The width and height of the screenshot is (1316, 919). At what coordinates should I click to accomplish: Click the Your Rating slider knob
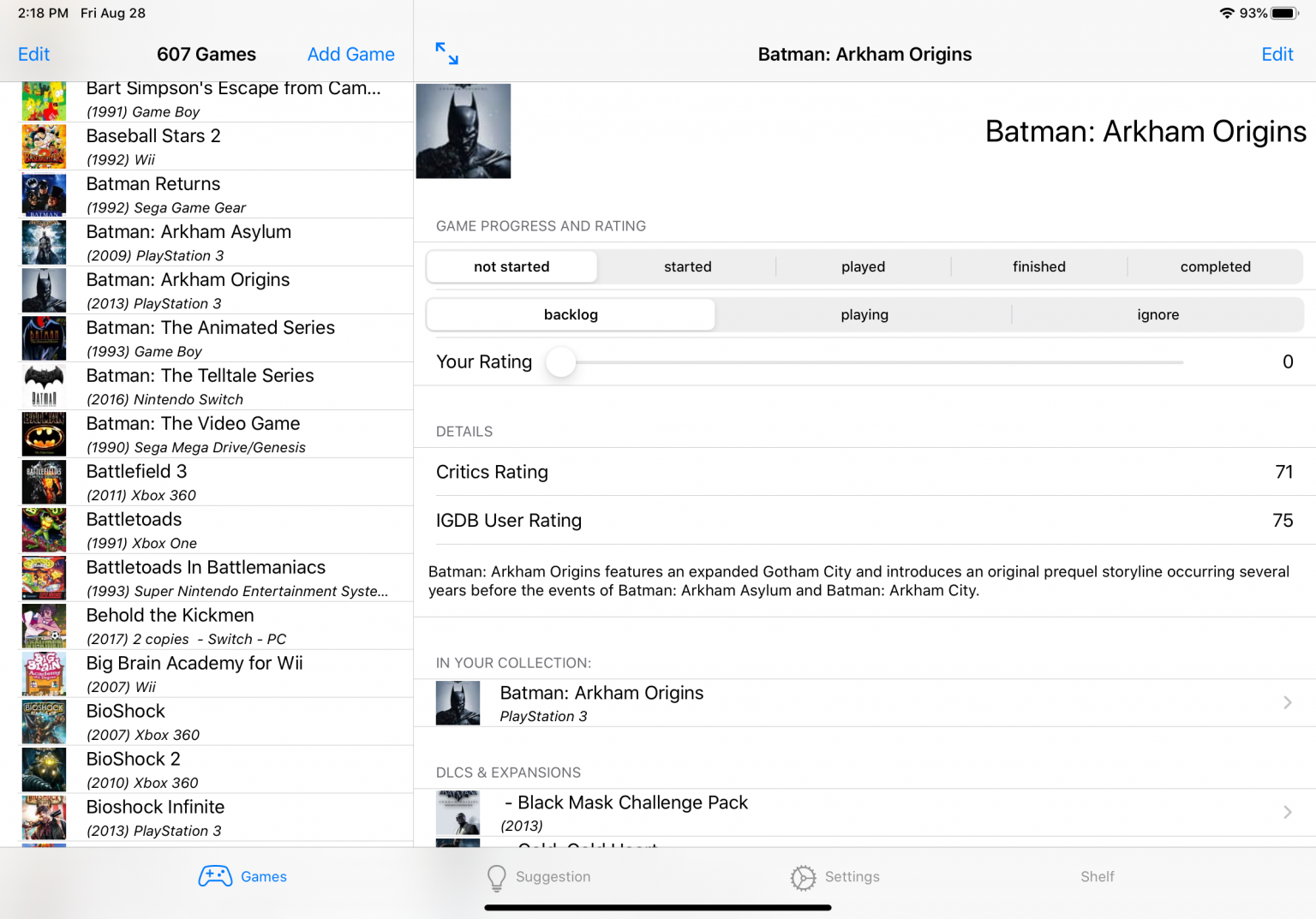point(561,362)
